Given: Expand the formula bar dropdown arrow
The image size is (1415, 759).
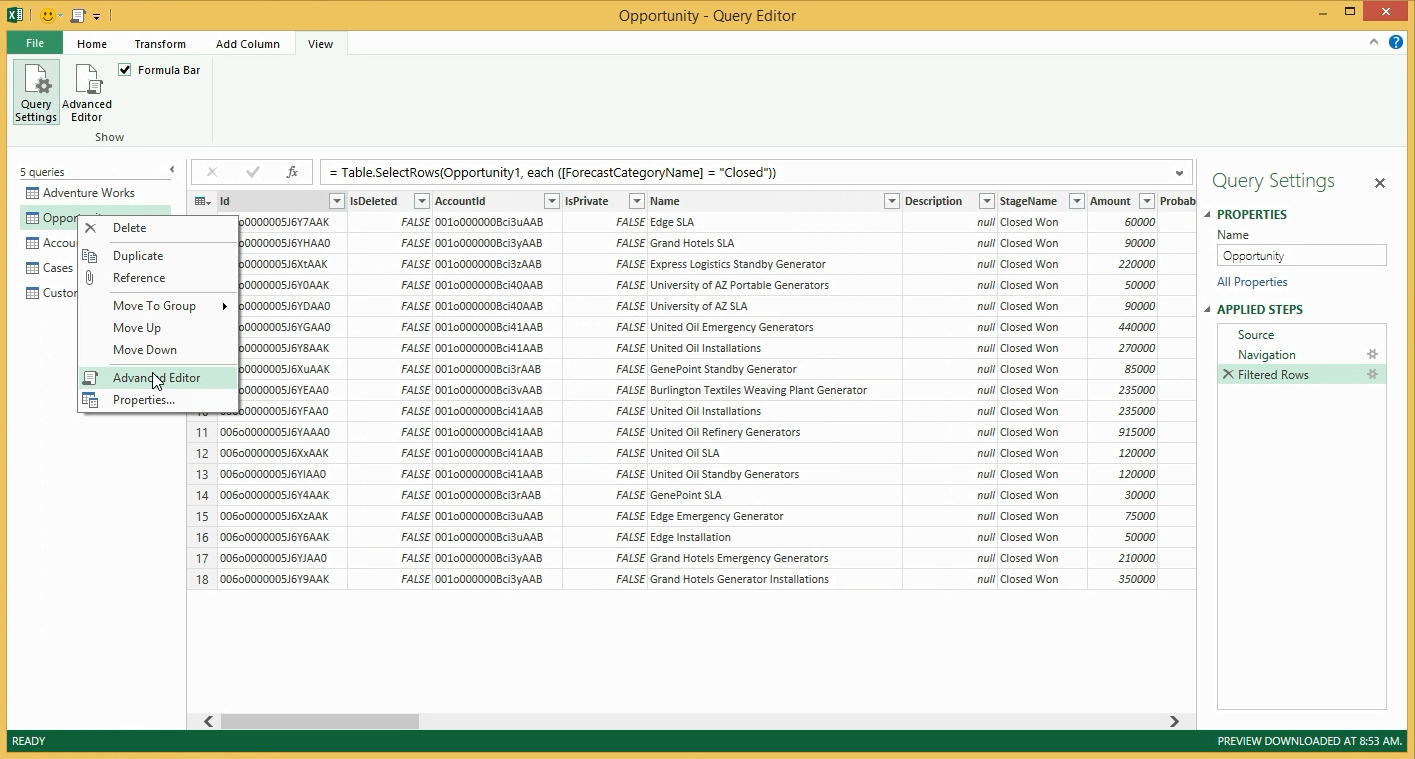Looking at the screenshot, I should point(1180,173).
